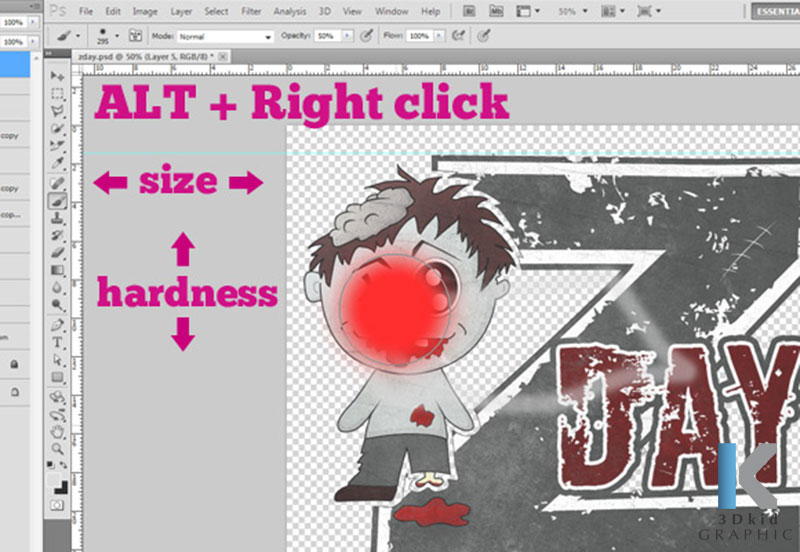Select the highlighted blue layer row
The height and width of the screenshot is (552, 800).
(15, 65)
